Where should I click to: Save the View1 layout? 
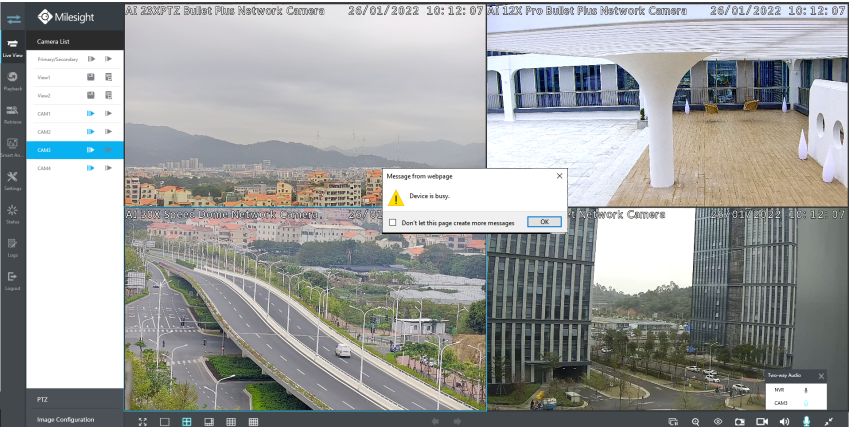tap(91, 77)
